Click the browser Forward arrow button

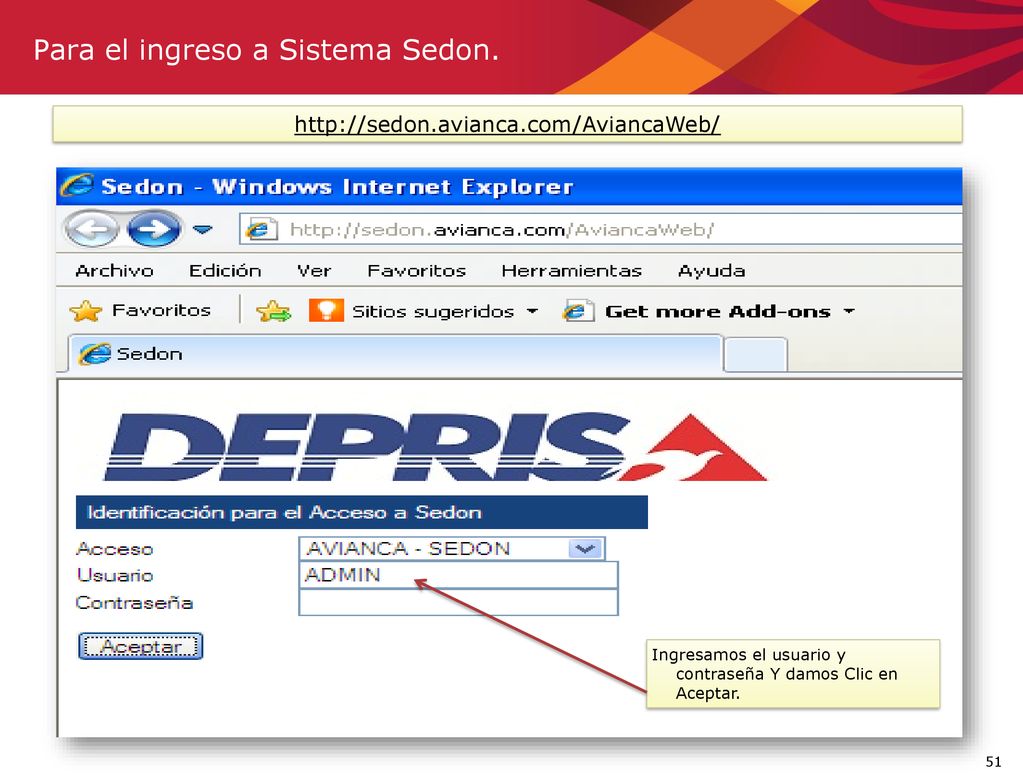pyautogui.click(x=153, y=229)
